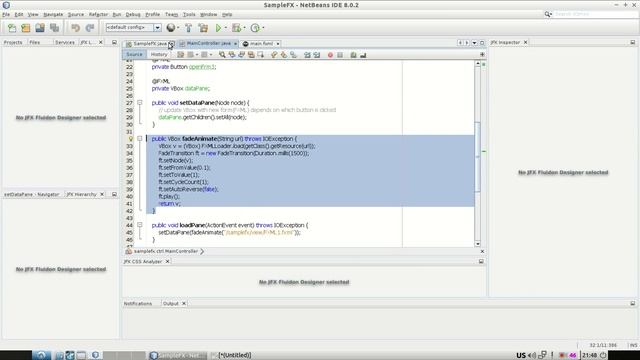Select the History view button
This screenshot has height=360, width=640.
pyautogui.click(x=159, y=54)
